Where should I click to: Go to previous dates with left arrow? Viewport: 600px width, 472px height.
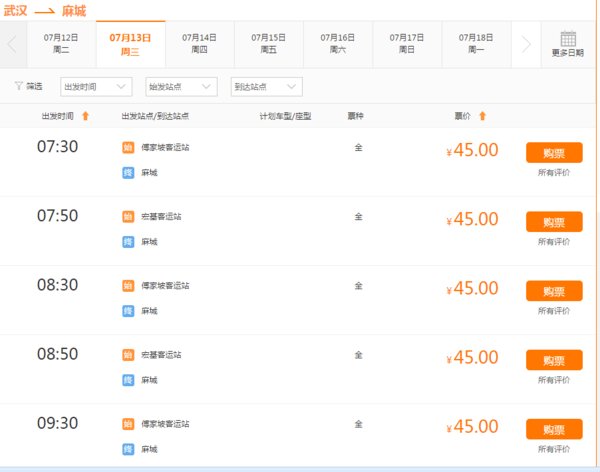13,44
